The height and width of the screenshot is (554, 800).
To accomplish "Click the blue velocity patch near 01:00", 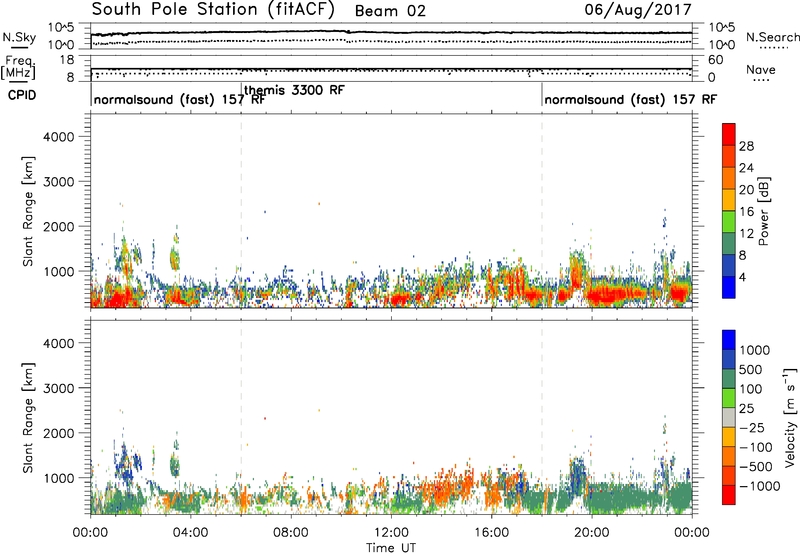I will (124, 465).
